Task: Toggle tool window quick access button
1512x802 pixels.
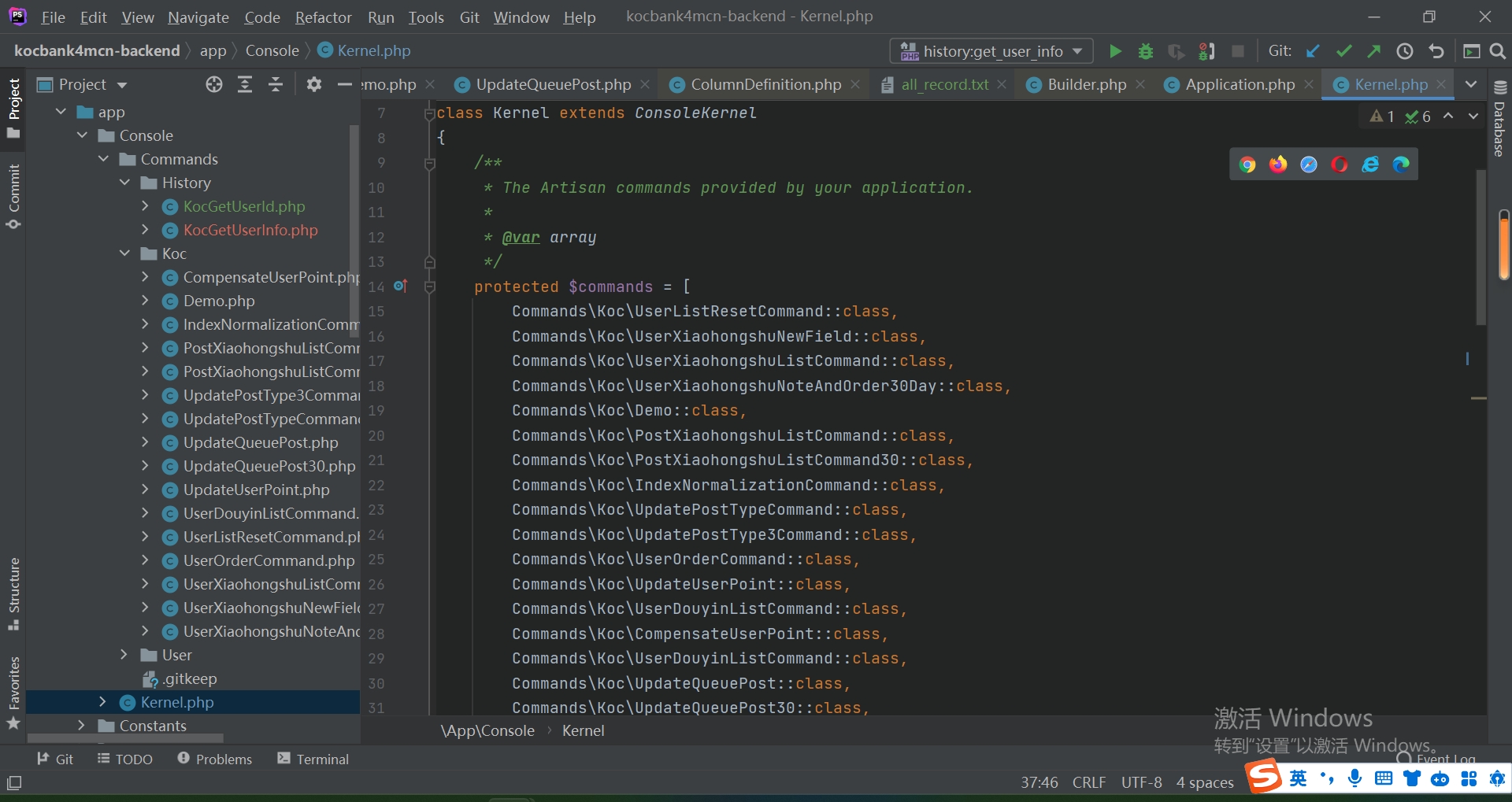Action: coord(14,783)
